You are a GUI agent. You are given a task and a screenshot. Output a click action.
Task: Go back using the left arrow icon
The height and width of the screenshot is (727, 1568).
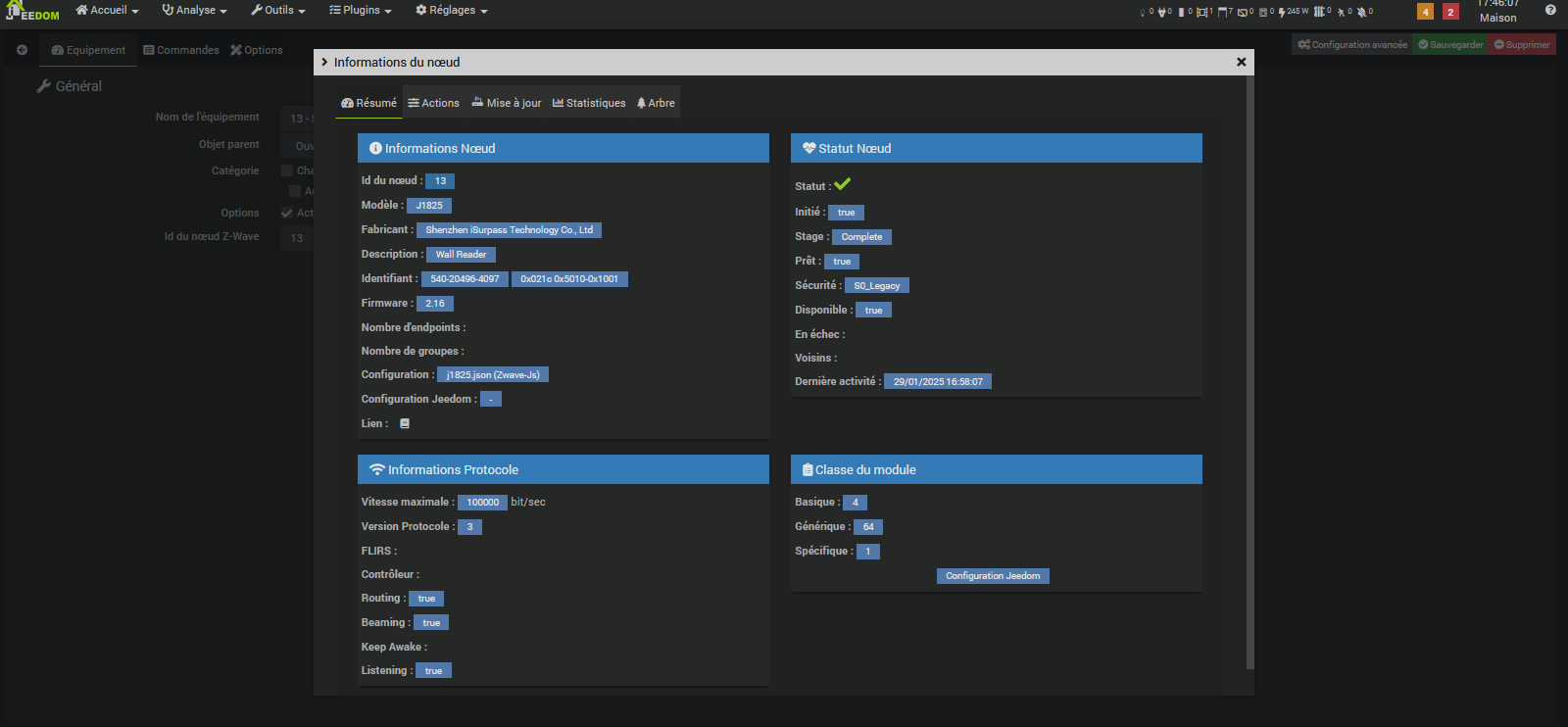coord(22,50)
